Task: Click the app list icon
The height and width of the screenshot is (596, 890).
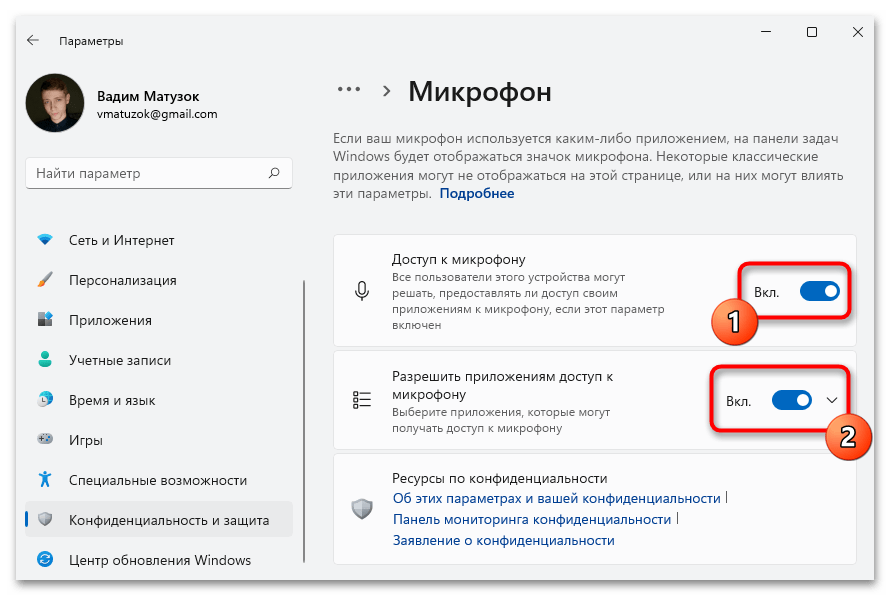Action: pyautogui.click(x=362, y=400)
